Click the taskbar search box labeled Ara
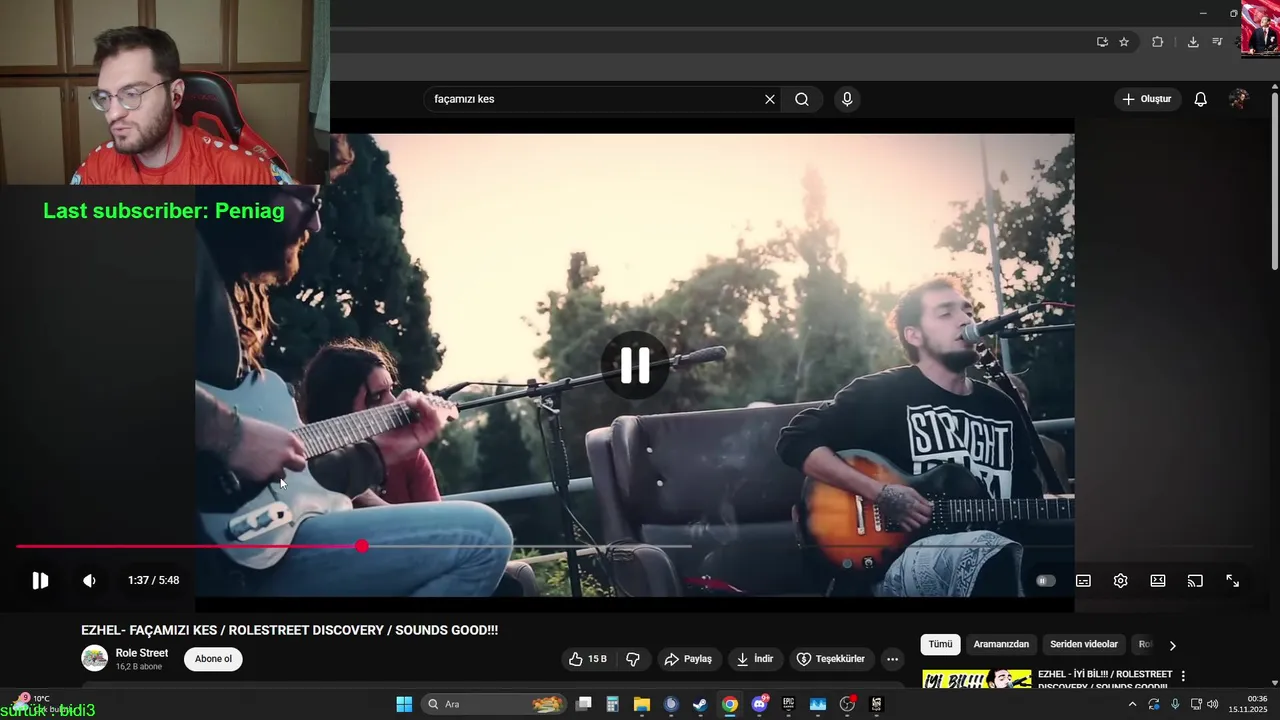The image size is (1280, 720). [x=494, y=704]
